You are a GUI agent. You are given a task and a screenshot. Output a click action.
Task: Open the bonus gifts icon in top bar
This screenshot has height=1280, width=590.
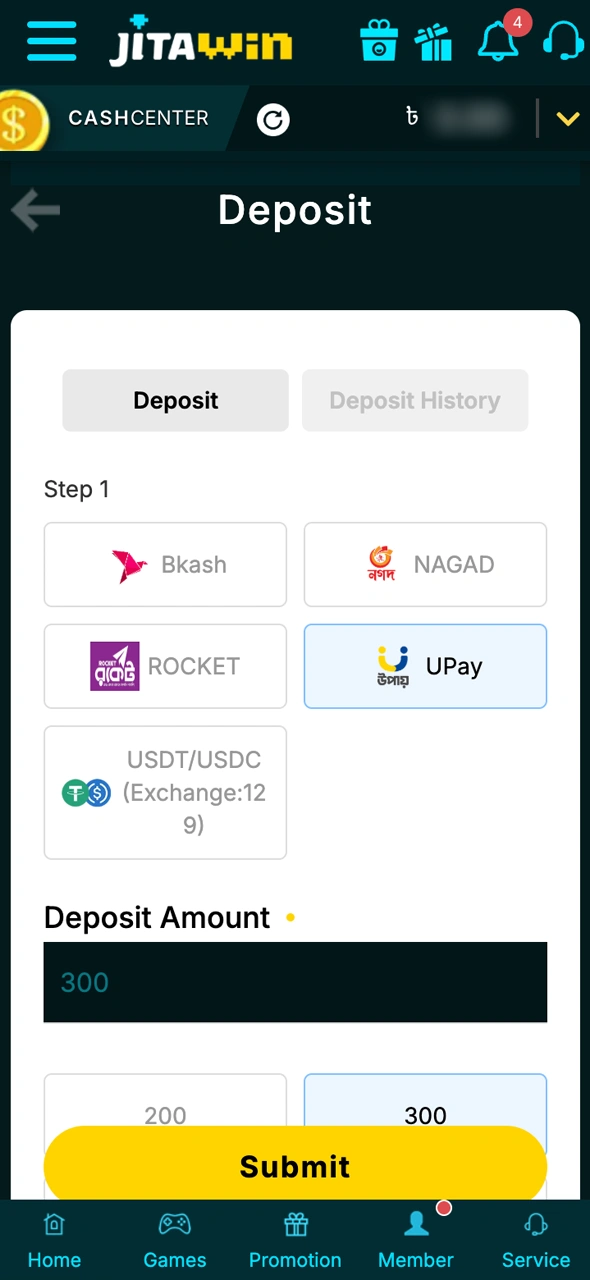[x=434, y=42]
